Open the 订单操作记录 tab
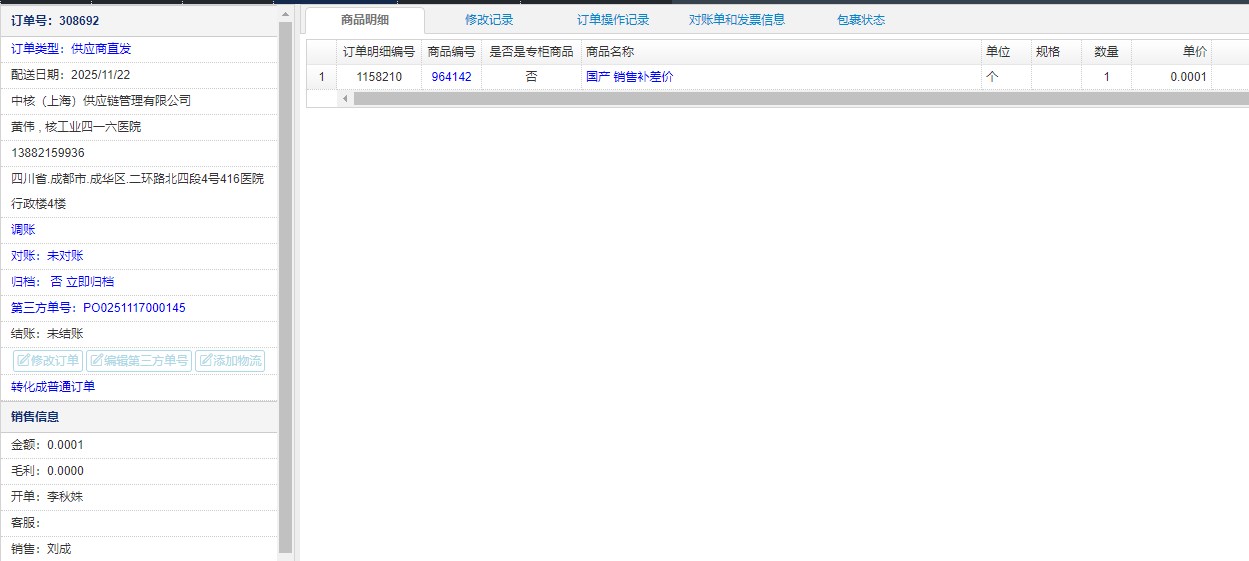The image size is (1249, 561). coord(613,20)
